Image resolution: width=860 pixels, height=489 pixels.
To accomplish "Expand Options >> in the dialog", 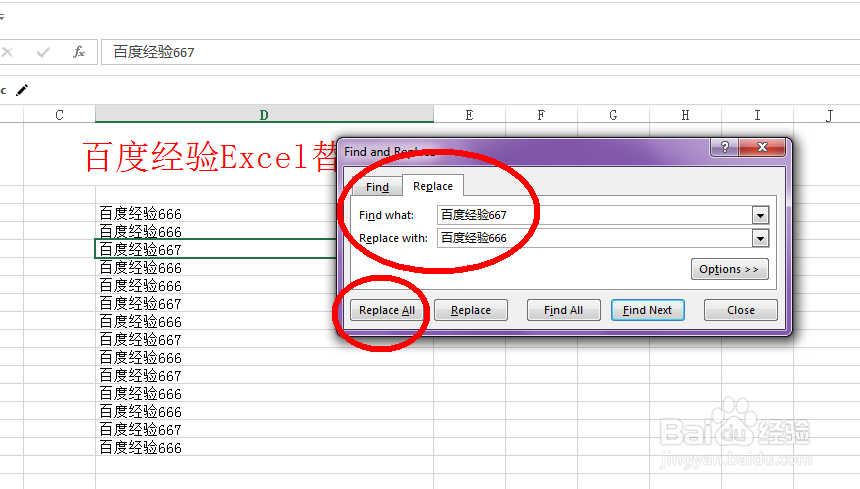I will click(729, 269).
